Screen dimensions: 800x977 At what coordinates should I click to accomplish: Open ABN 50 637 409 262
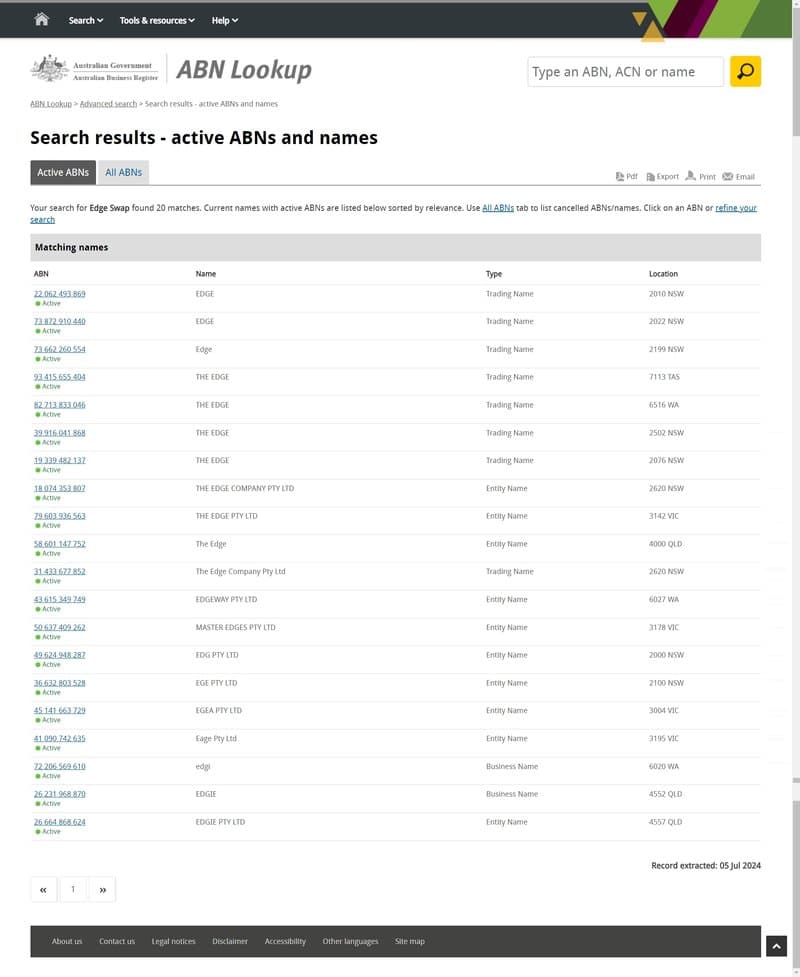[x=60, y=627]
